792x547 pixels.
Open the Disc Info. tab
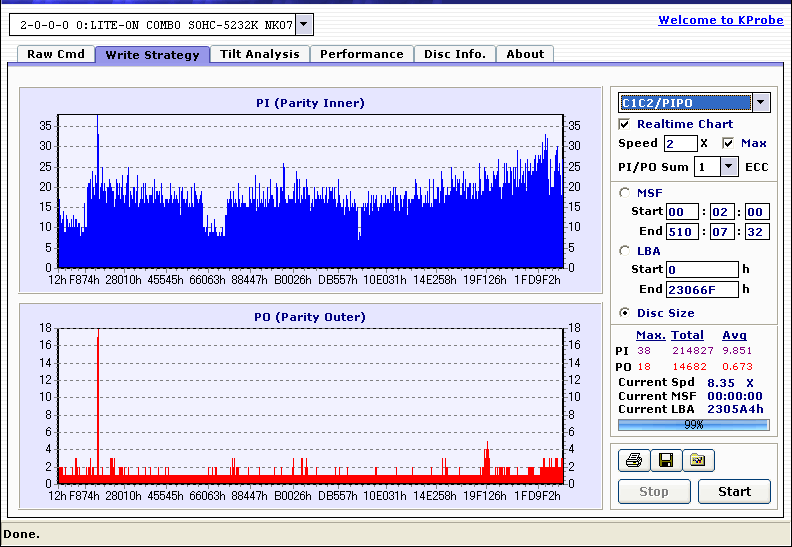[x=454, y=54]
